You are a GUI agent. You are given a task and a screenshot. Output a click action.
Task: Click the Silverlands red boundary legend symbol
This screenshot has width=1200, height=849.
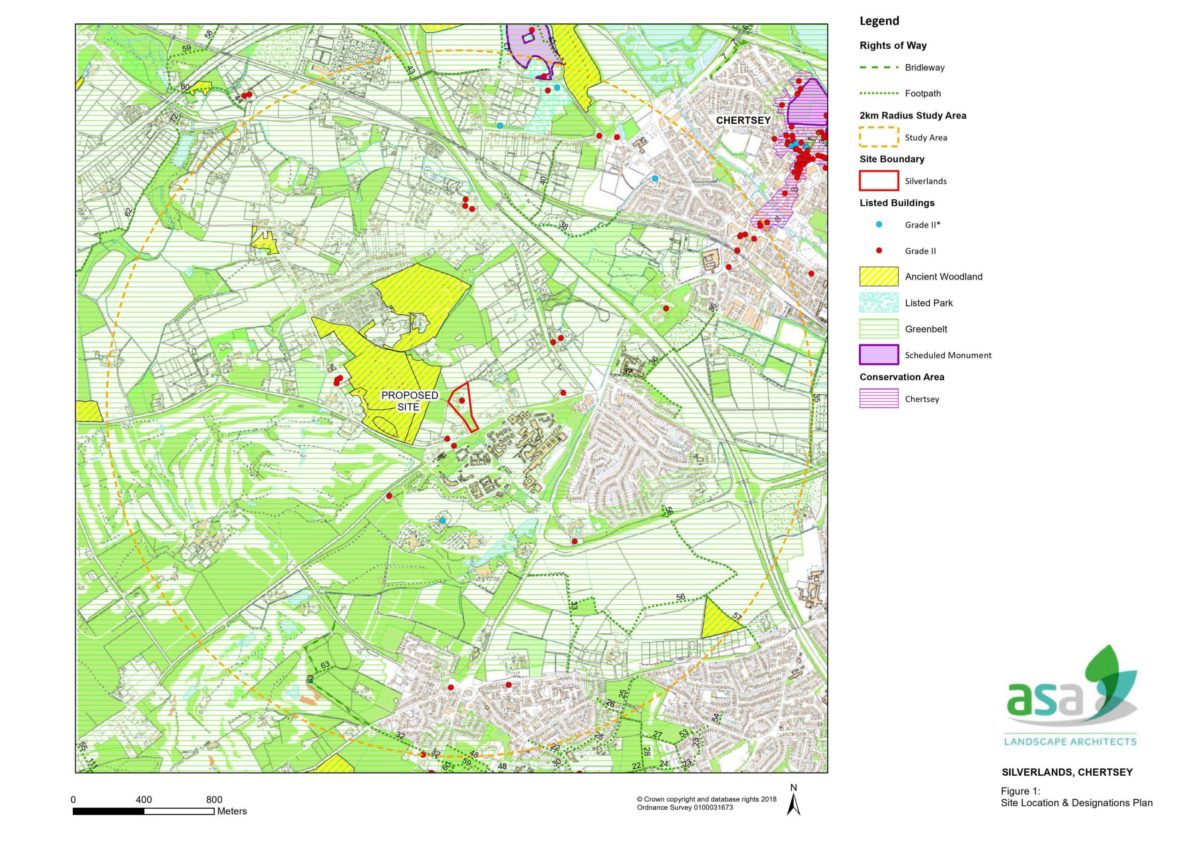coord(878,181)
